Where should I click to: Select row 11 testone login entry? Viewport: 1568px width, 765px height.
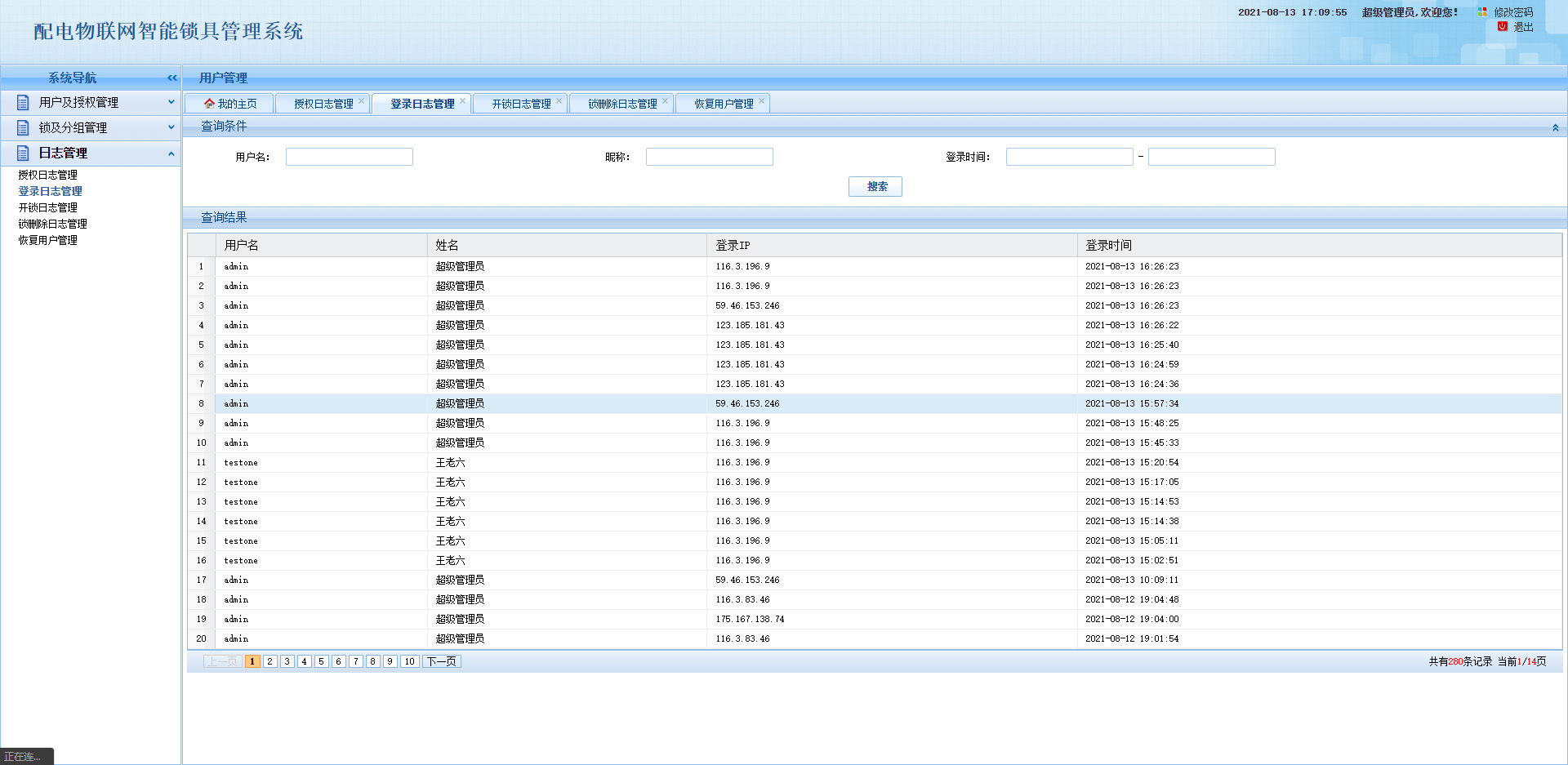[x=875, y=462]
